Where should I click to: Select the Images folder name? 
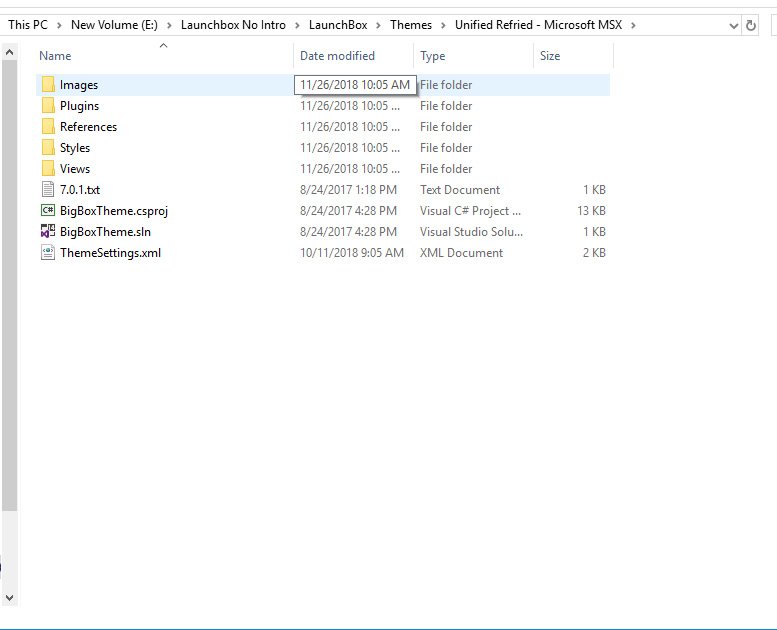79,85
